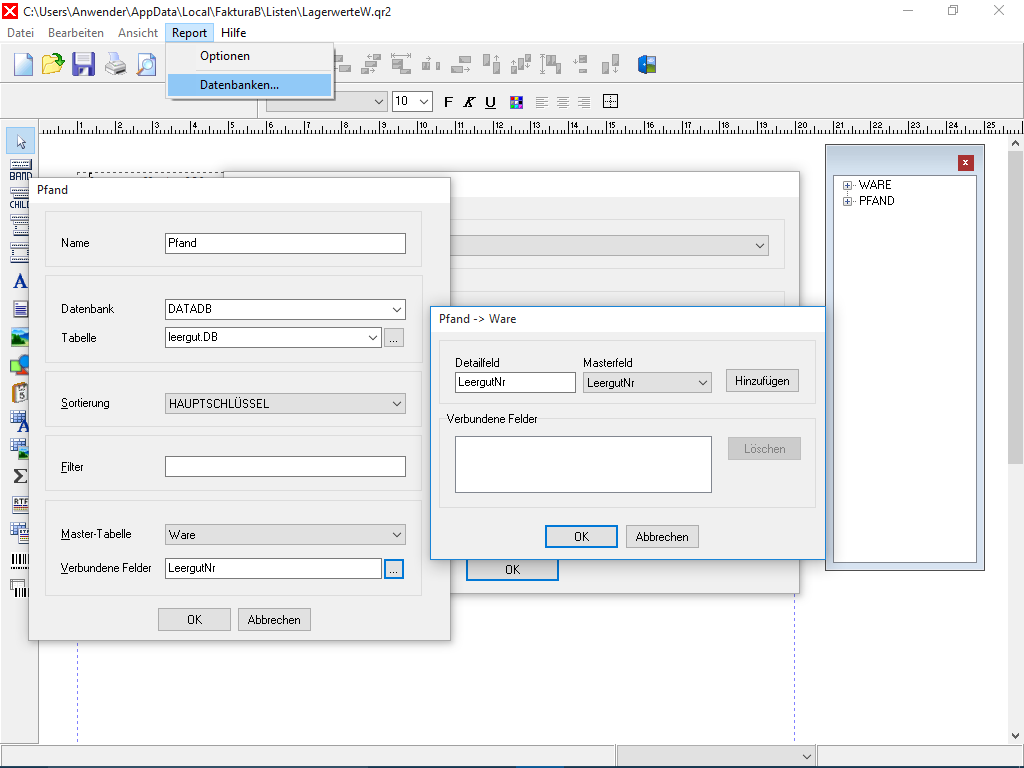This screenshot has height=768, width=1024.
Task: Open the font color picker icon
Action: (516, 102)
